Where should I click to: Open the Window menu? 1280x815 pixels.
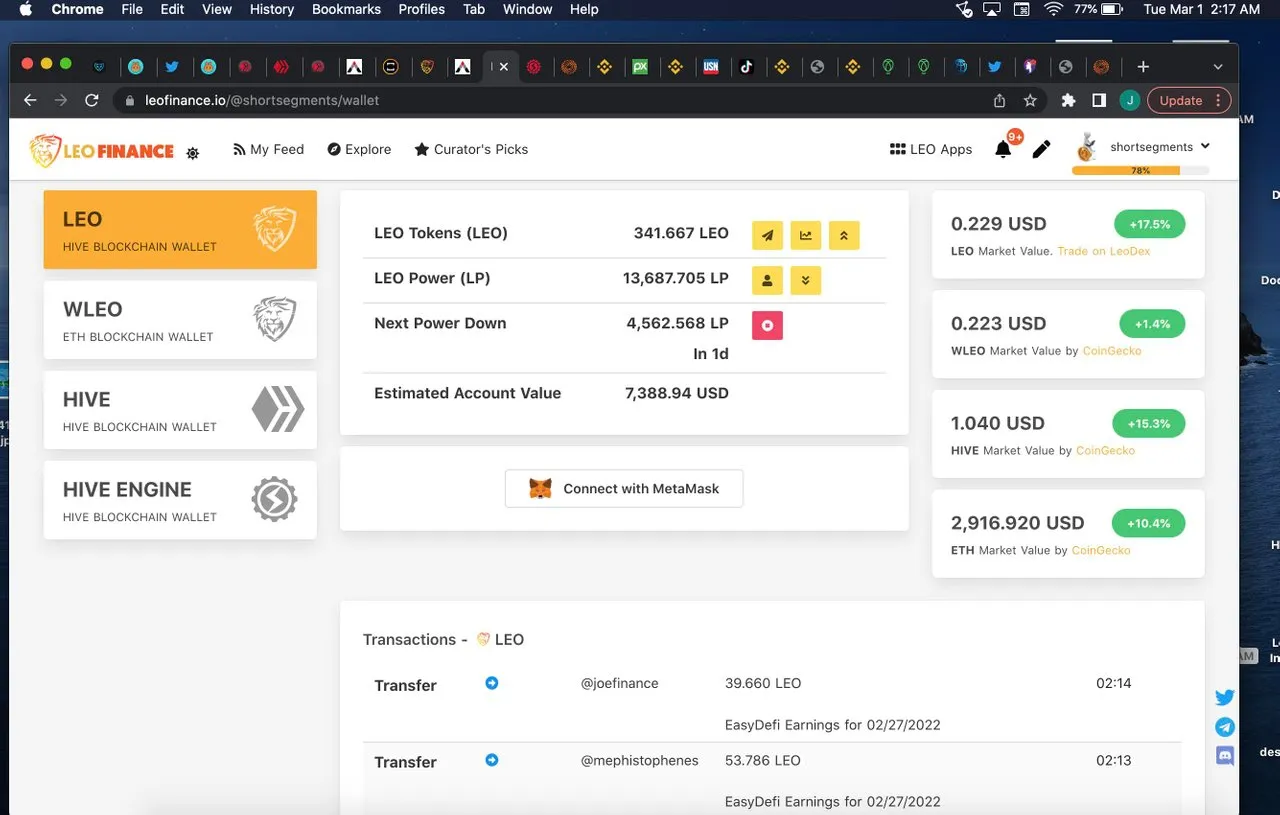pos(527,9)
